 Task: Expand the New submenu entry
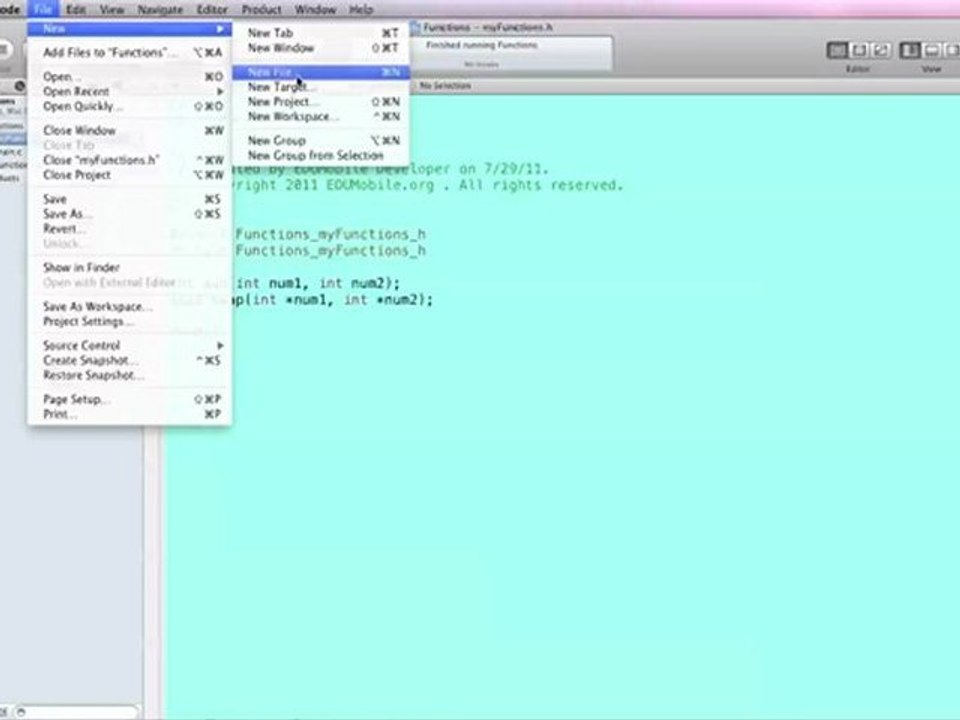(x=130, y=29)
